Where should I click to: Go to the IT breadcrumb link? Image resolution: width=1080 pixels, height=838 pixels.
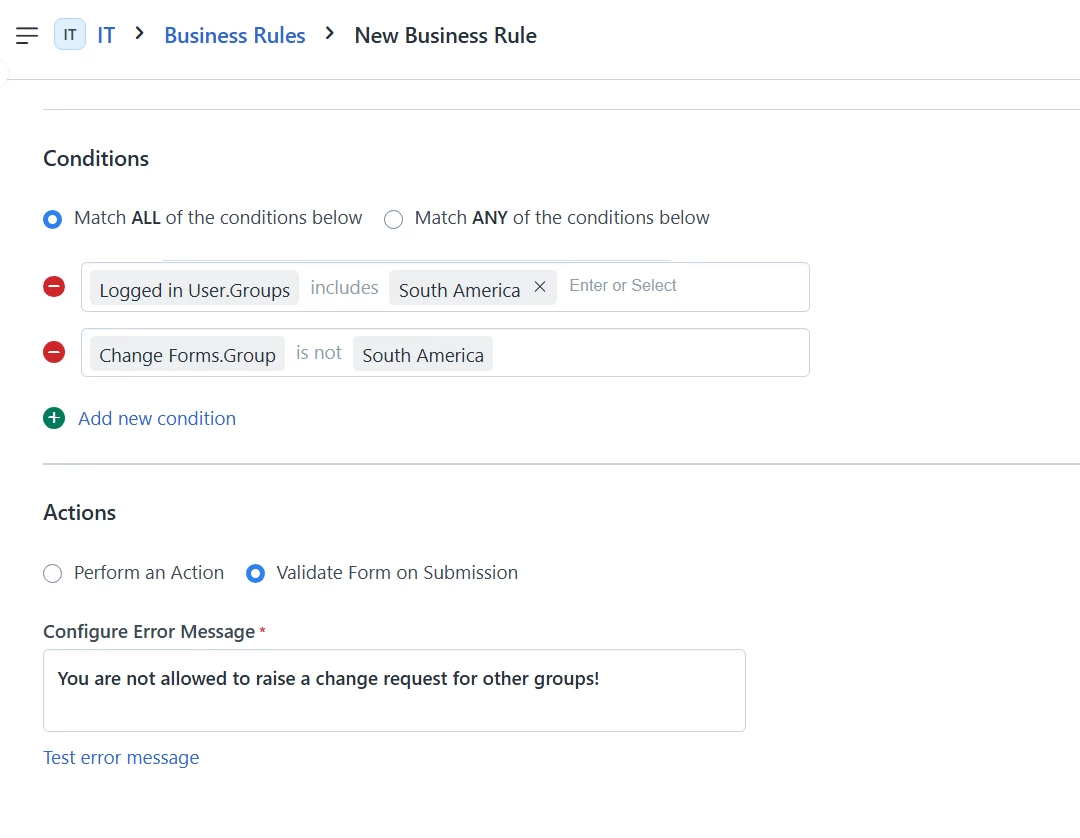pos(106,36)
